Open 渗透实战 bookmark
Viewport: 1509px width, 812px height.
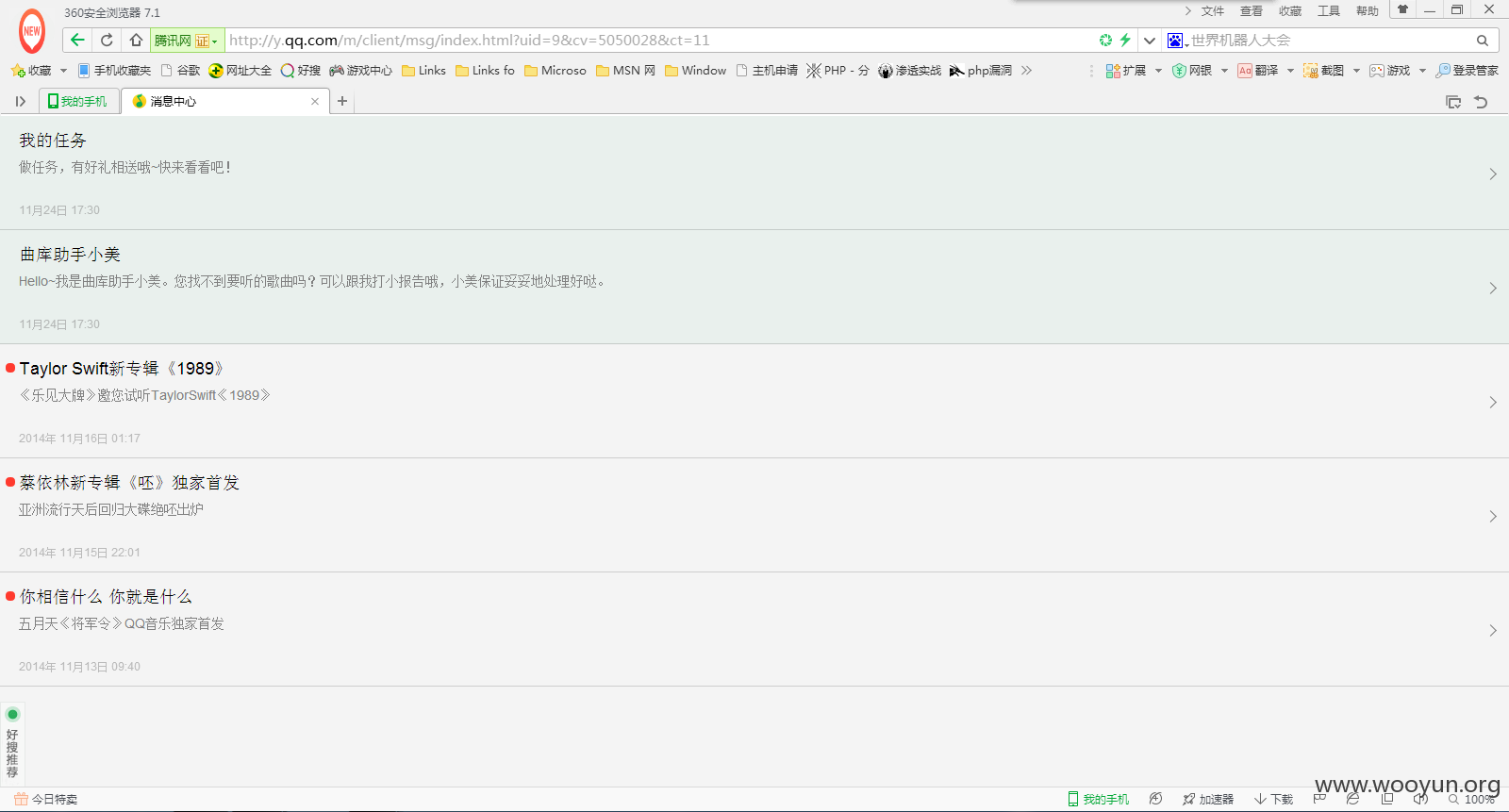[x=909, y=71]
